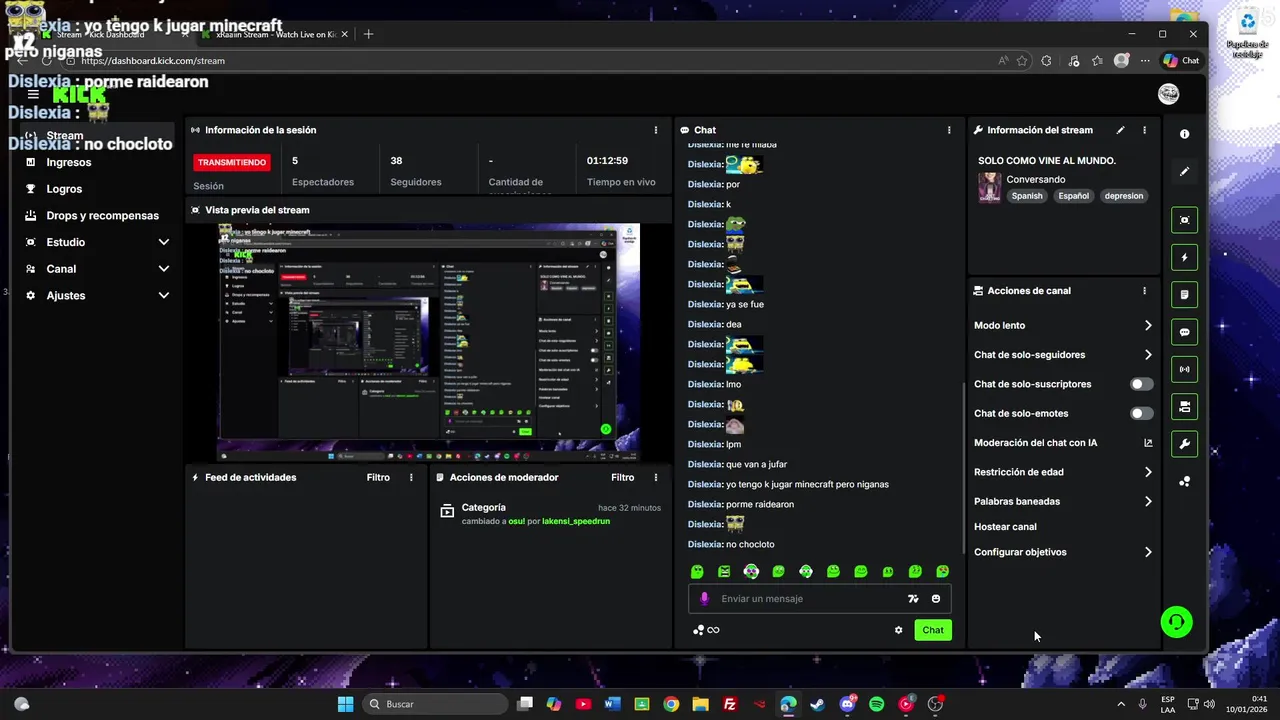Open AI chat moderation external link icon
This screenshot has width=1280, height=720.
1148,443
